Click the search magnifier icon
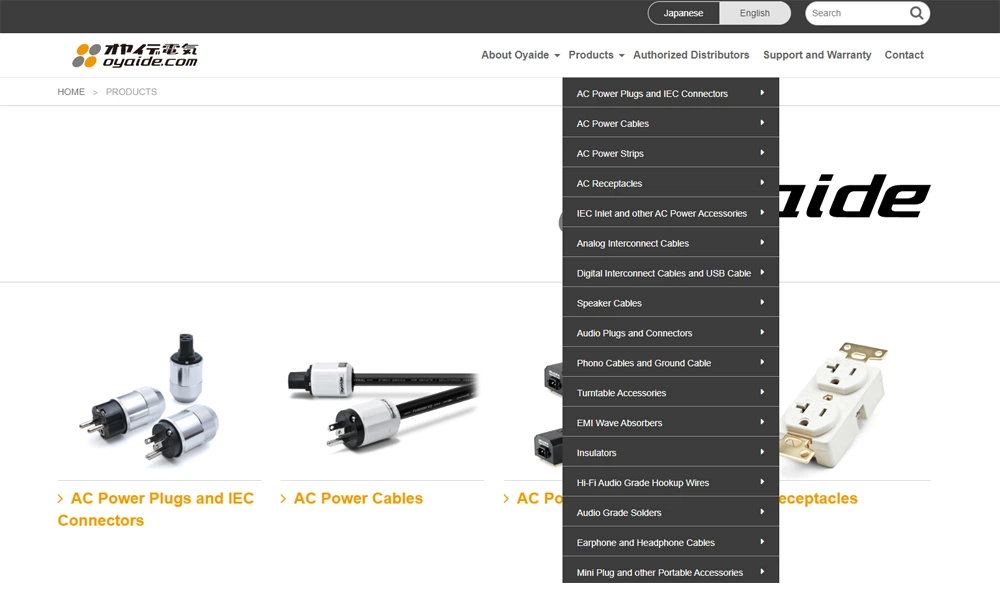This screenshot has height=600, width=1000. [916, 13]
